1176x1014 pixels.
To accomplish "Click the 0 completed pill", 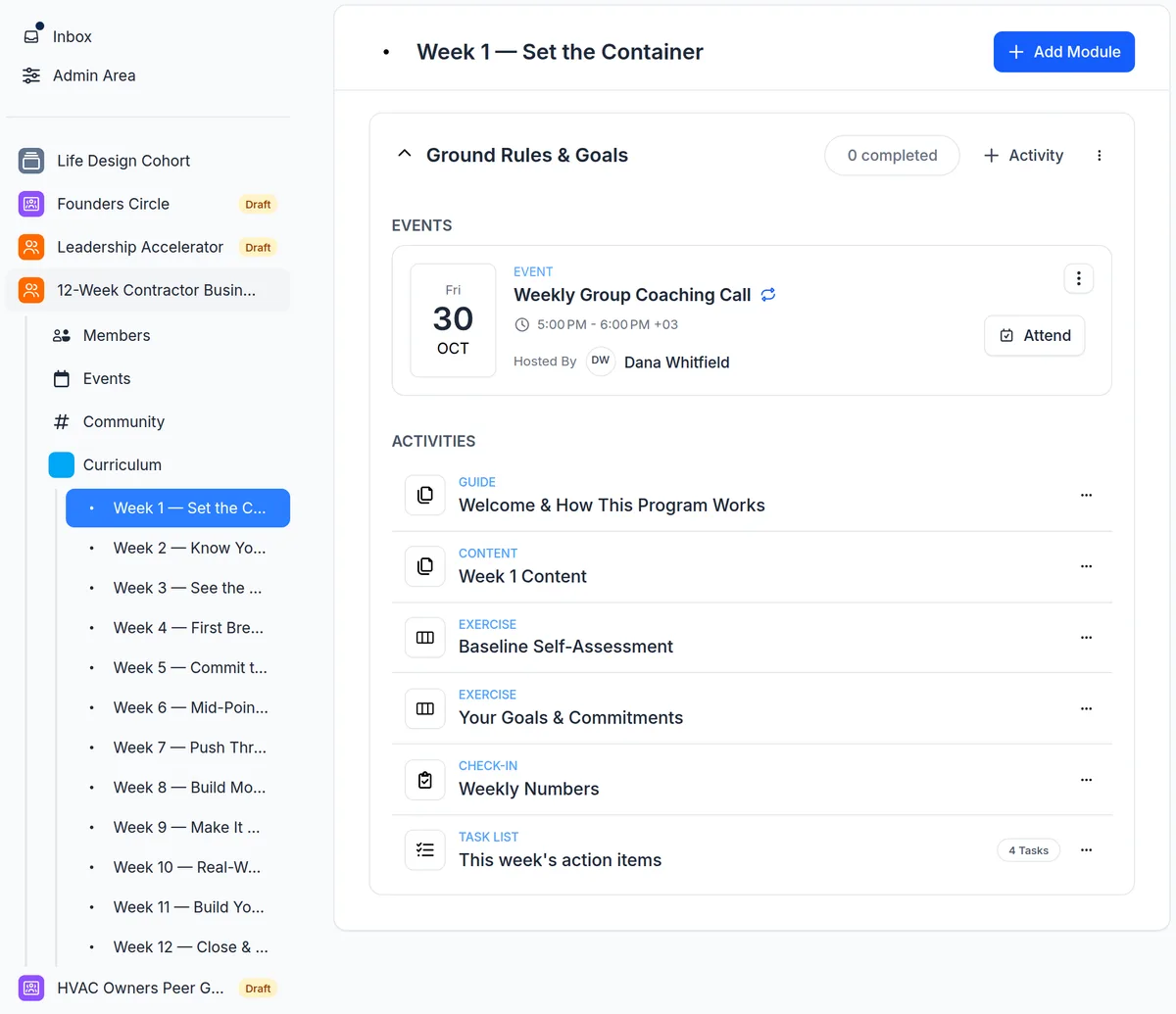I will coord(892,156).
